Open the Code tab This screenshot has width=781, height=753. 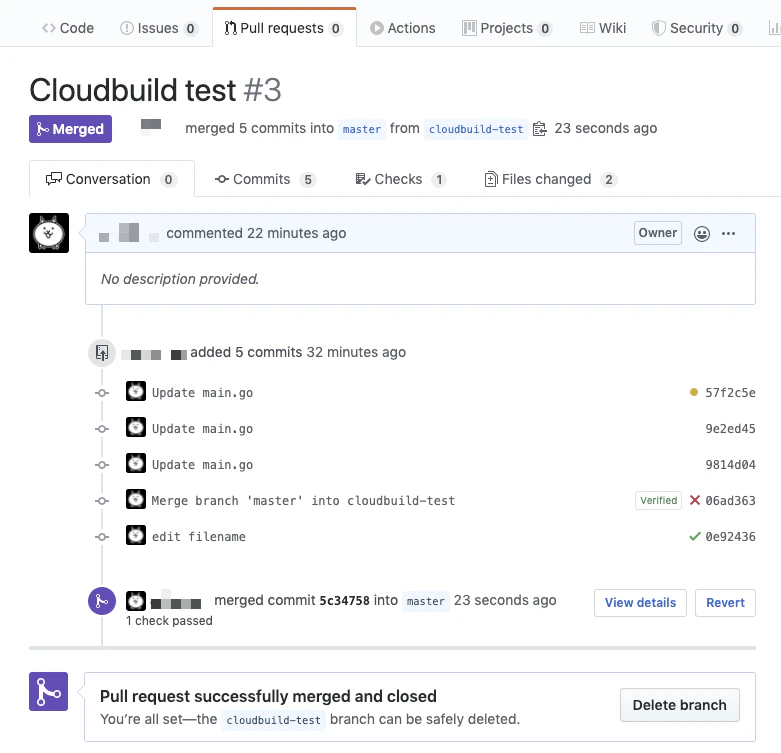68,28
